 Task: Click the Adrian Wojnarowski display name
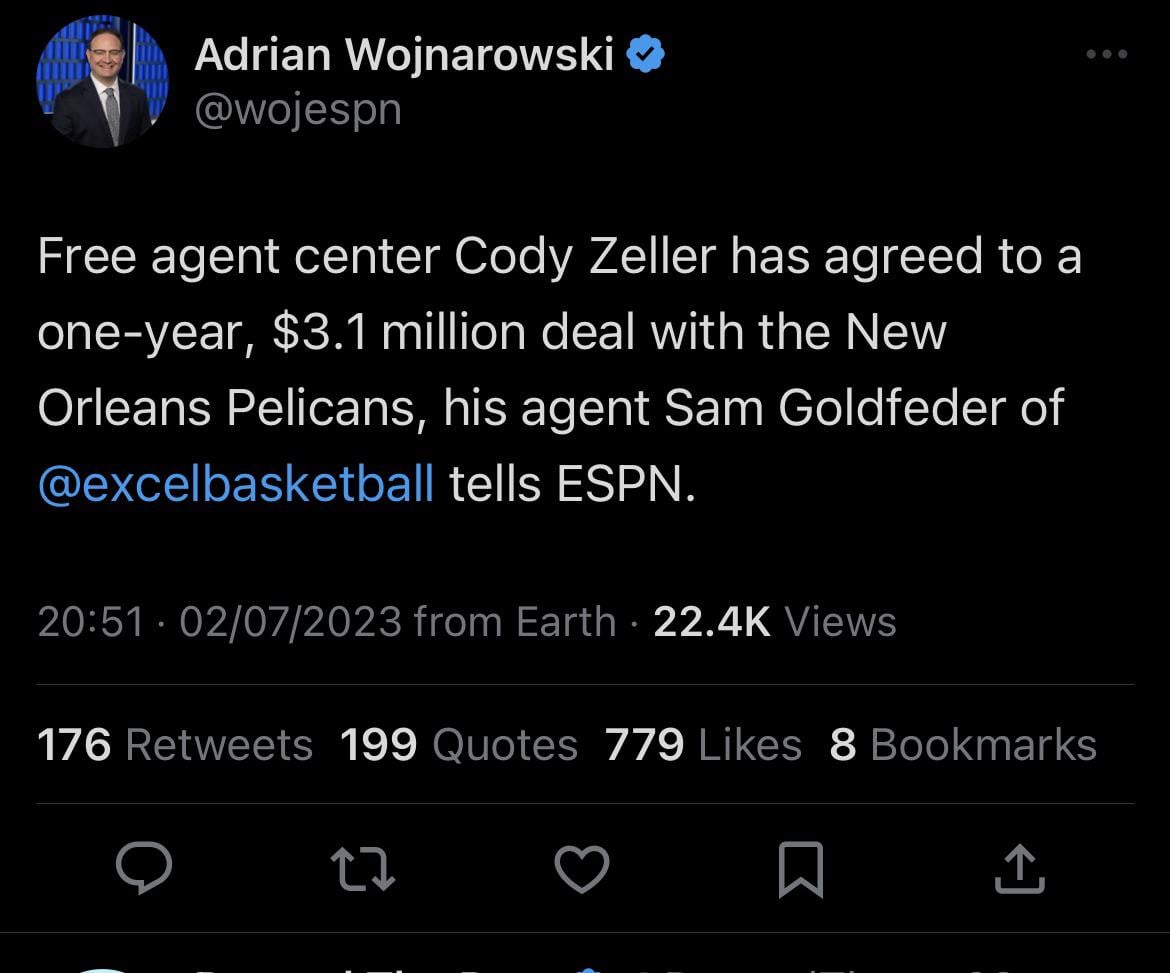tap(404, 54)
